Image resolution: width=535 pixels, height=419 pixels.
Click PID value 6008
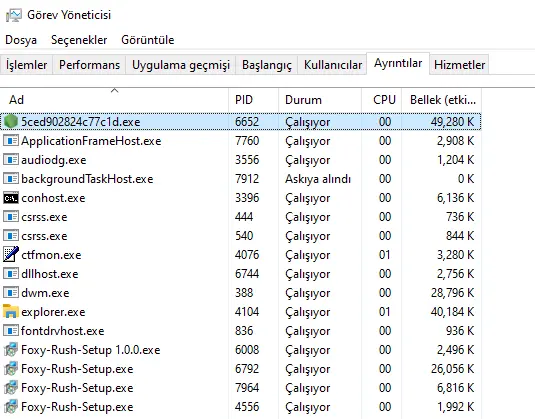pyautogui.click(x=247, y=350)
